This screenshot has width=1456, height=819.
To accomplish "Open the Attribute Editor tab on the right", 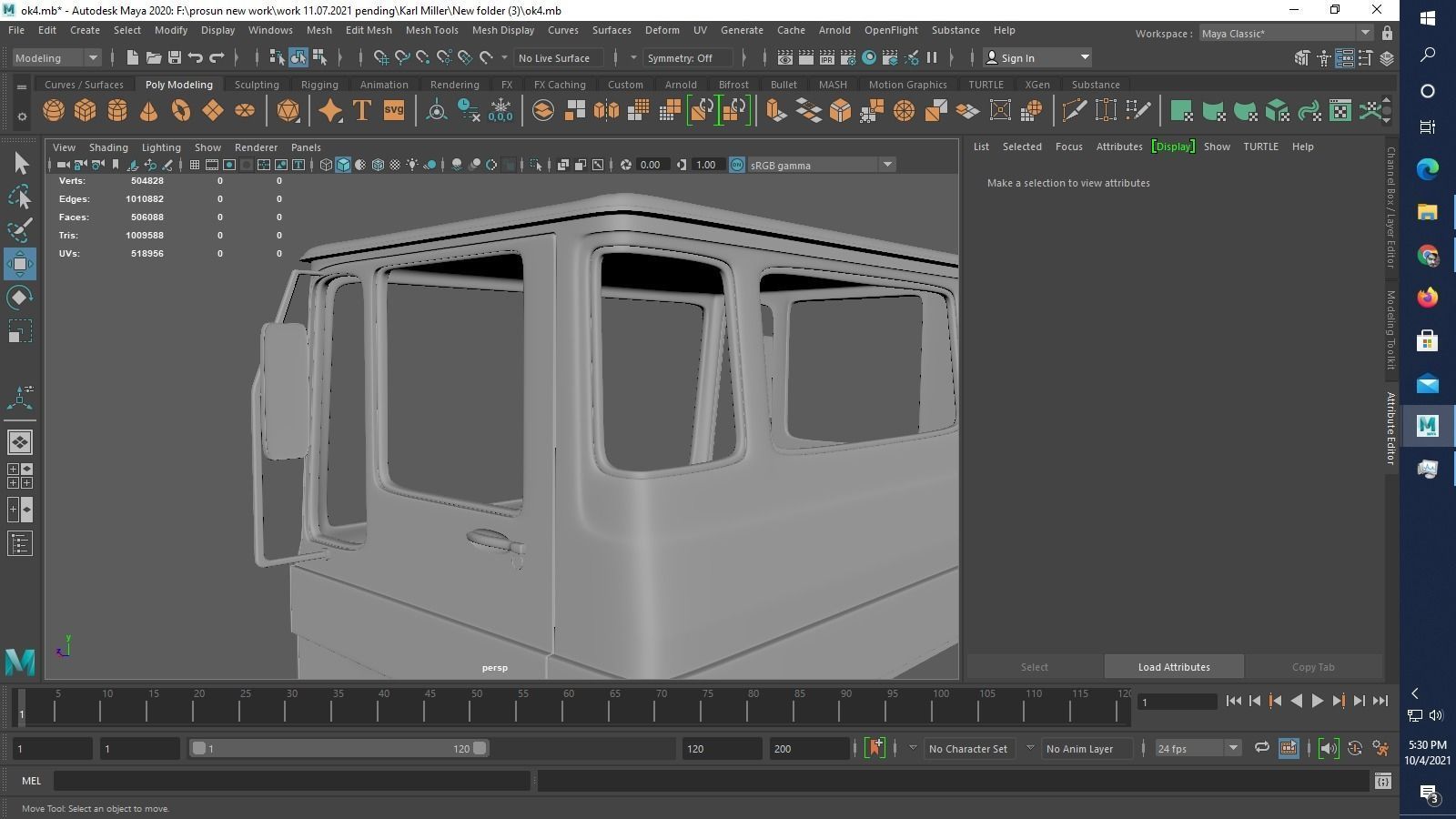I will [x=1390, y=429].
